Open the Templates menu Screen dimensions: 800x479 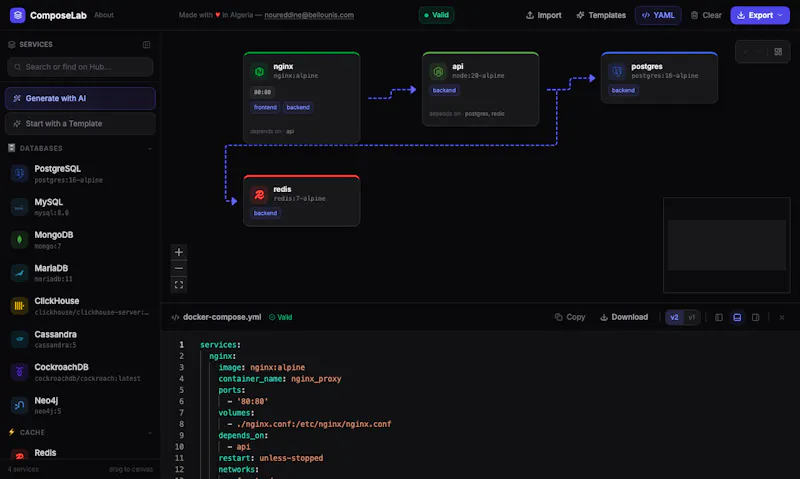tap(601, 15)
